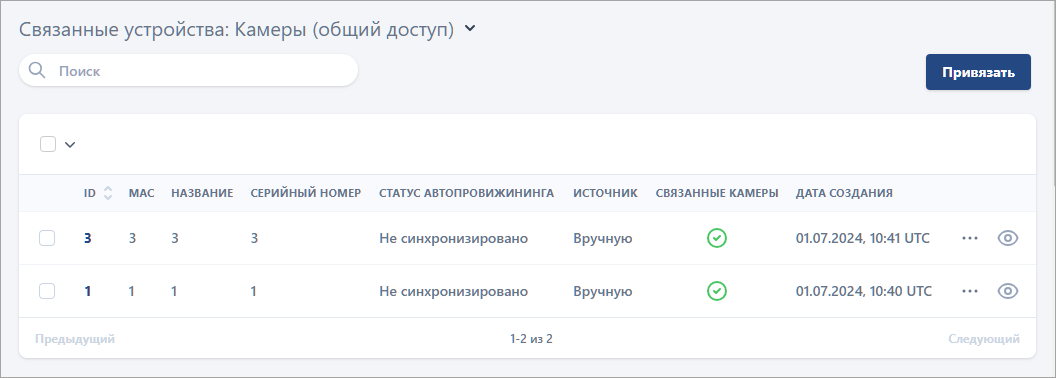Open three-dots menu for device 1
Screen dimensions: 1056x378
[970, 291]
